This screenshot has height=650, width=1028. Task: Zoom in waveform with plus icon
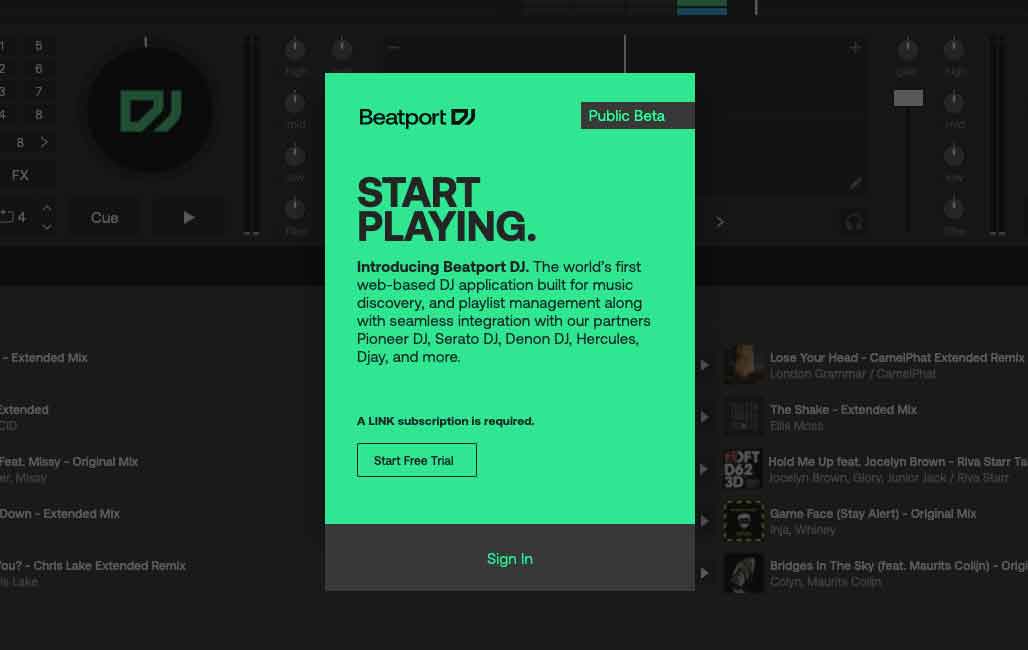(x=855, y=47)
